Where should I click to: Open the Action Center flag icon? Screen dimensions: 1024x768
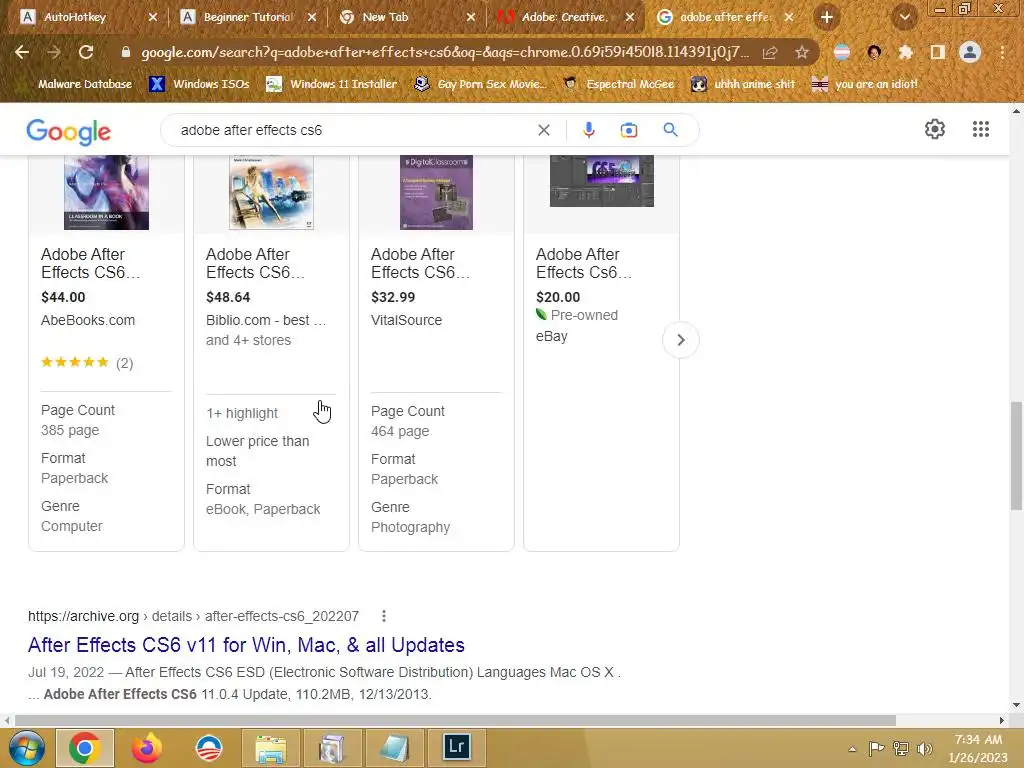pos(876,748)
